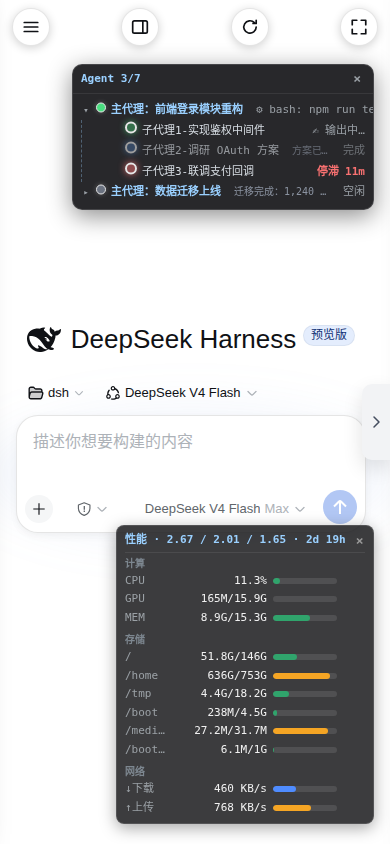Image resolution: width=390 pixels, height=844 pixels.
Task: Click the 预览版 badge
Action: pos(329,335)
